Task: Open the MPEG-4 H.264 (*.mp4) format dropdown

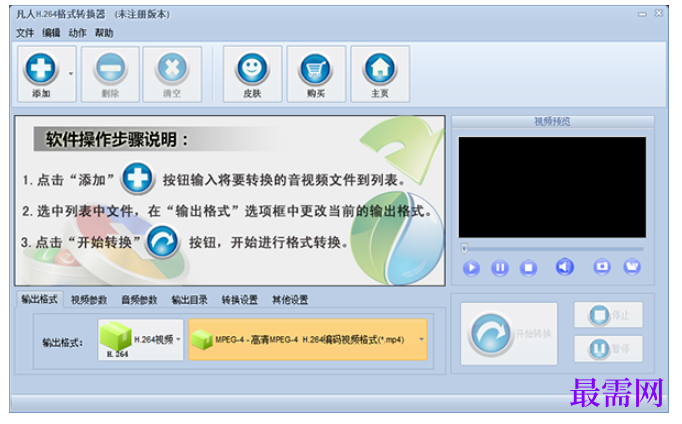Action: [x=421, y=340]
